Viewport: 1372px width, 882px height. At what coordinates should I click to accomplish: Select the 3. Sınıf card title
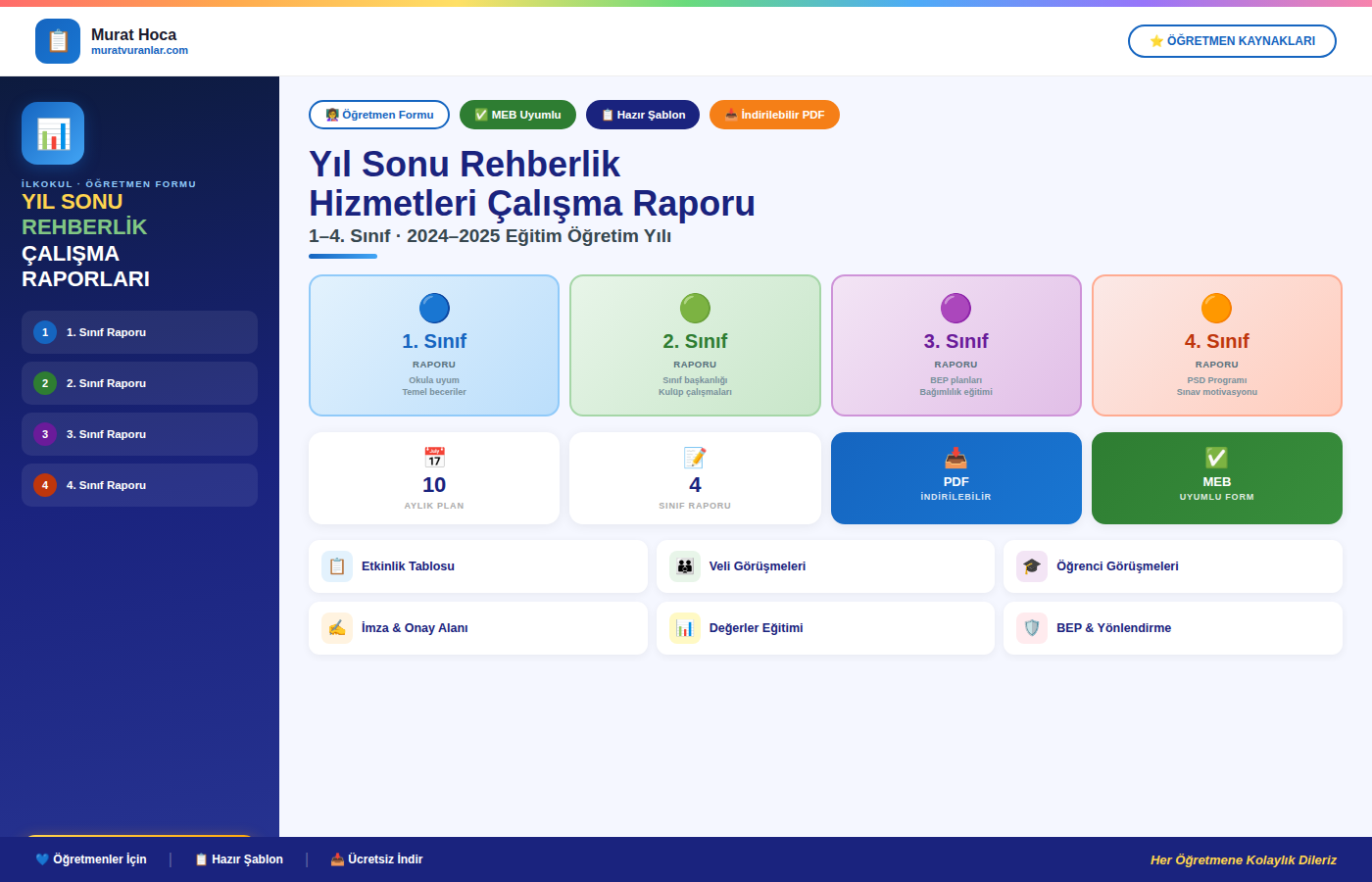click(x=955, y=341)
